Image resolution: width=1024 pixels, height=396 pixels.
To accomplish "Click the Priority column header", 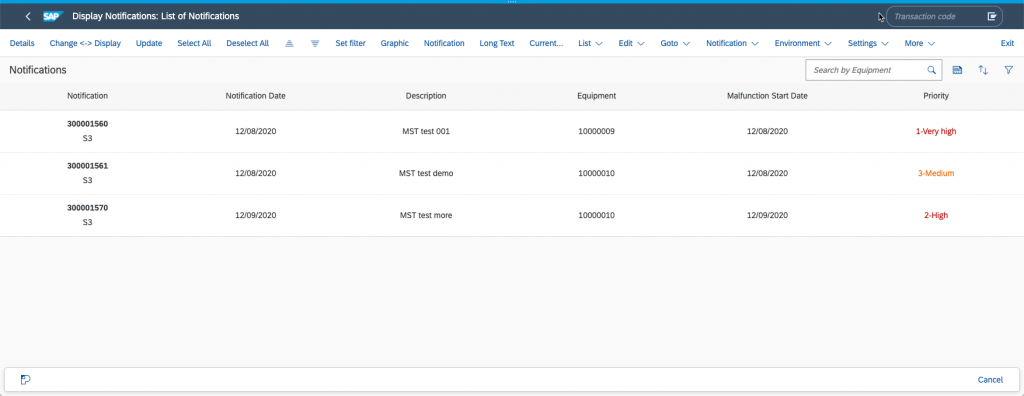I will 936,95.
